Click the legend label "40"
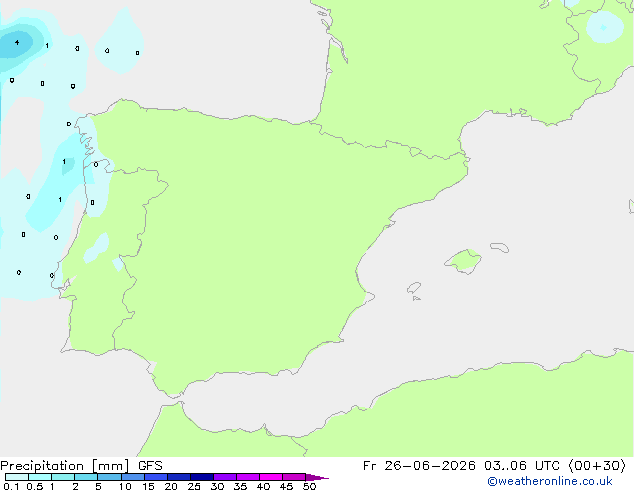Screen dimensions: 634x490 [263, 486]
